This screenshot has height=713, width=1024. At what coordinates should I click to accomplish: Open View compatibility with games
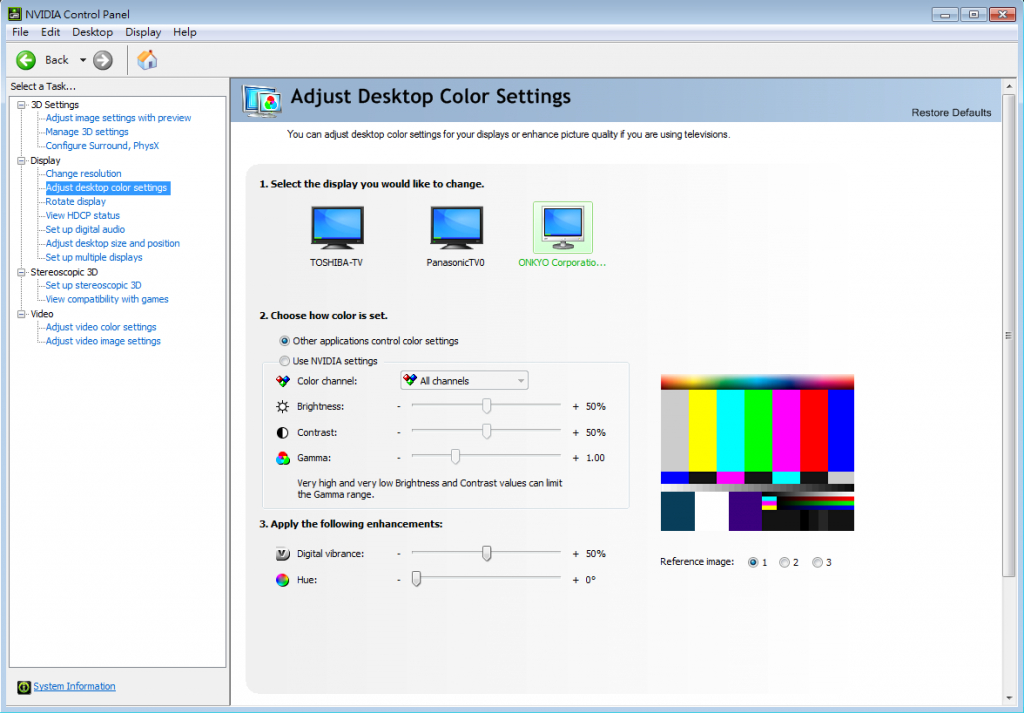coord(107,299)
